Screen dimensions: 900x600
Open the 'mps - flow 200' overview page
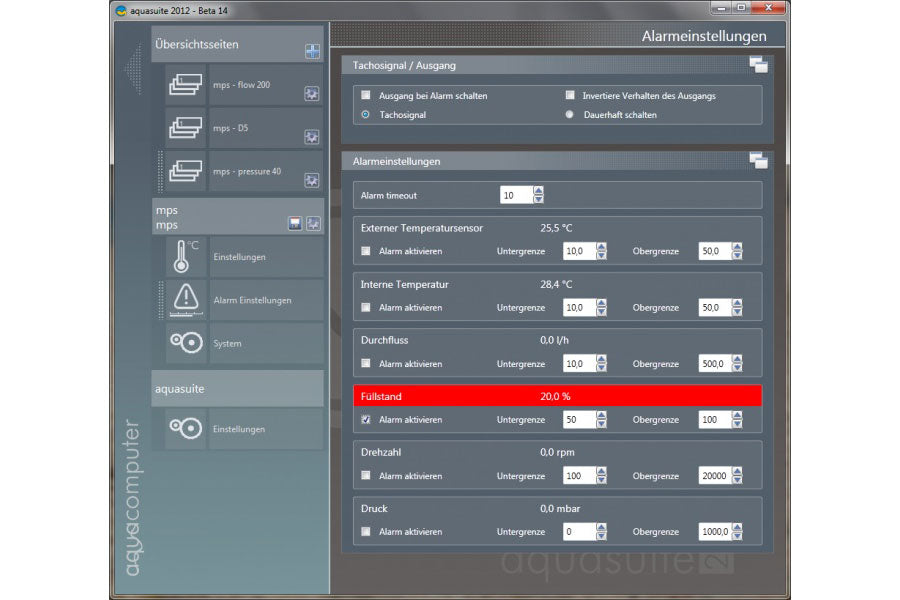[x=241, y=85]
